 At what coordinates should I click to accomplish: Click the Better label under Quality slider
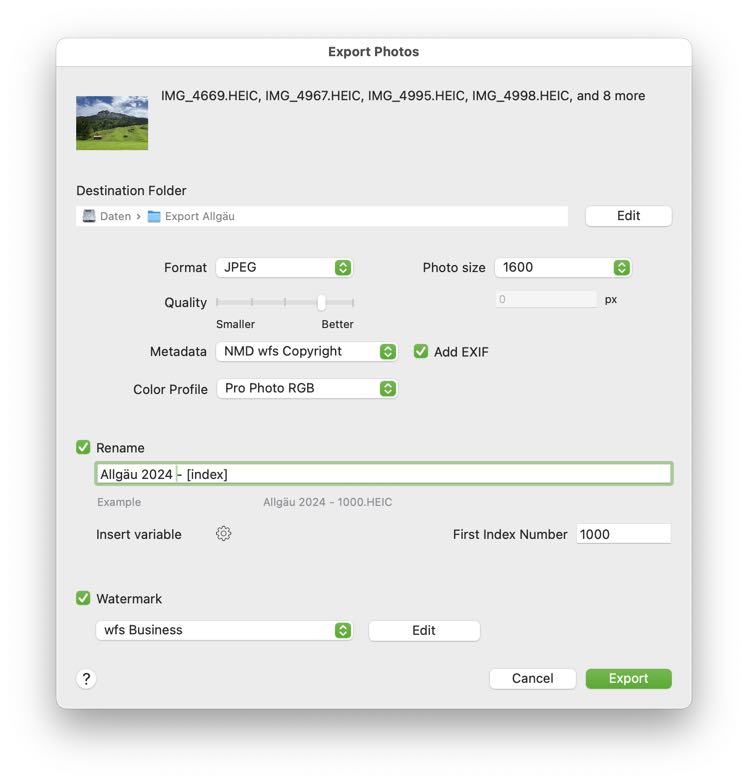tap(337, 324)
